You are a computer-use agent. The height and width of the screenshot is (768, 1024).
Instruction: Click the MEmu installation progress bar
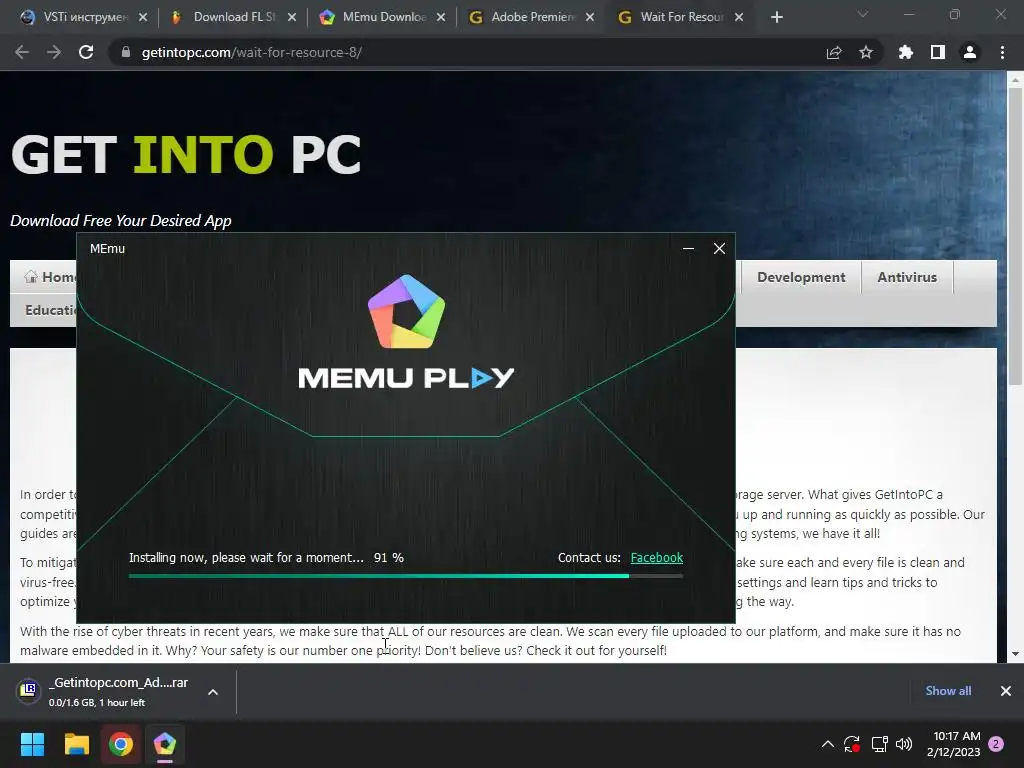click(x=406, y=576)
